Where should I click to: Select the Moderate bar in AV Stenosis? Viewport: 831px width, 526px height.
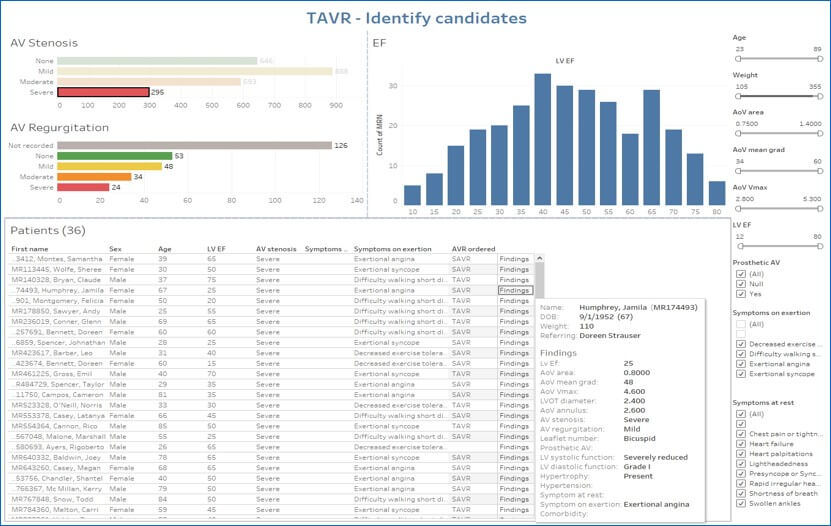(149, 82)
